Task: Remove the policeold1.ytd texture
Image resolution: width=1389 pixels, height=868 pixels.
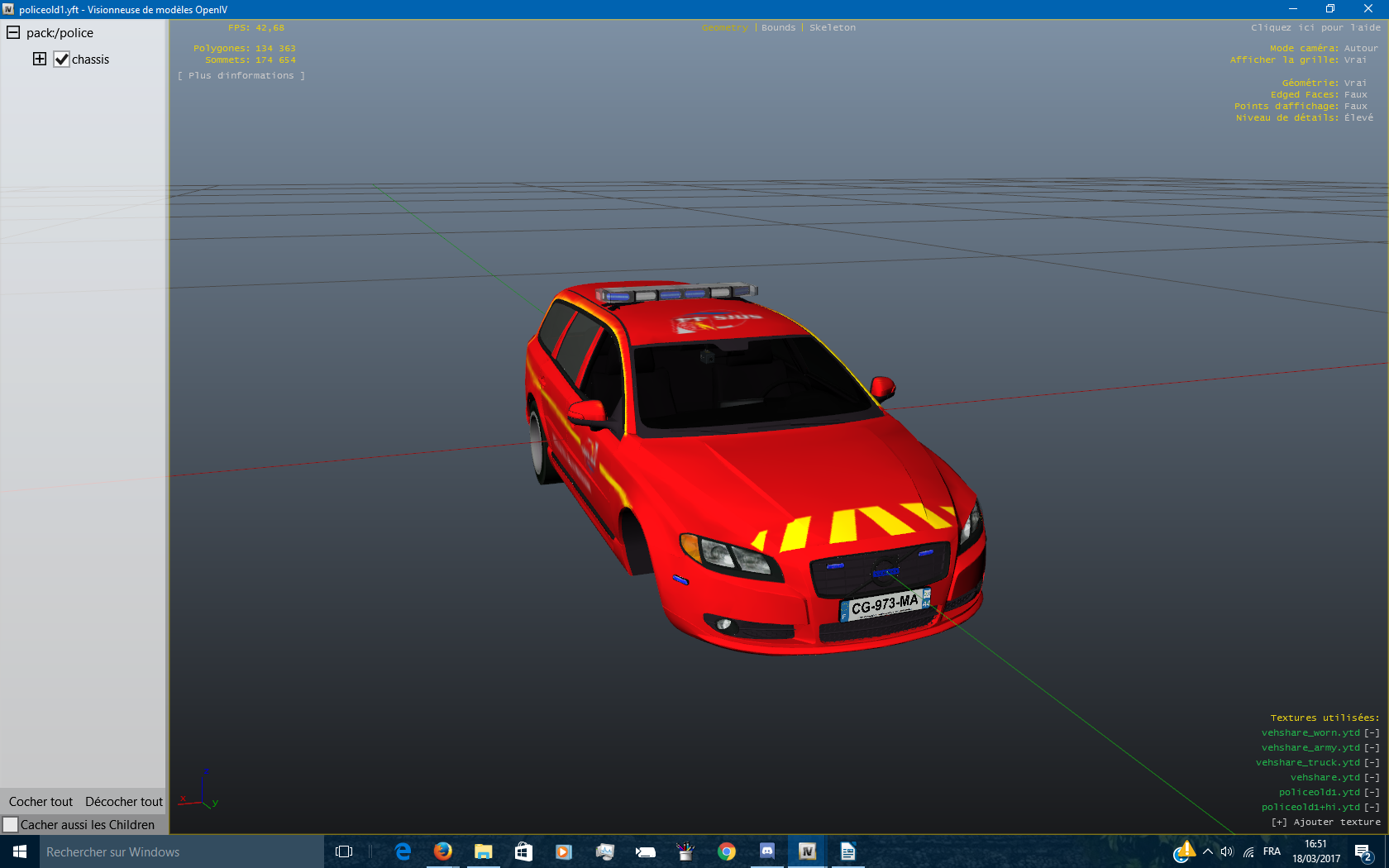Action: (1372, 793)
